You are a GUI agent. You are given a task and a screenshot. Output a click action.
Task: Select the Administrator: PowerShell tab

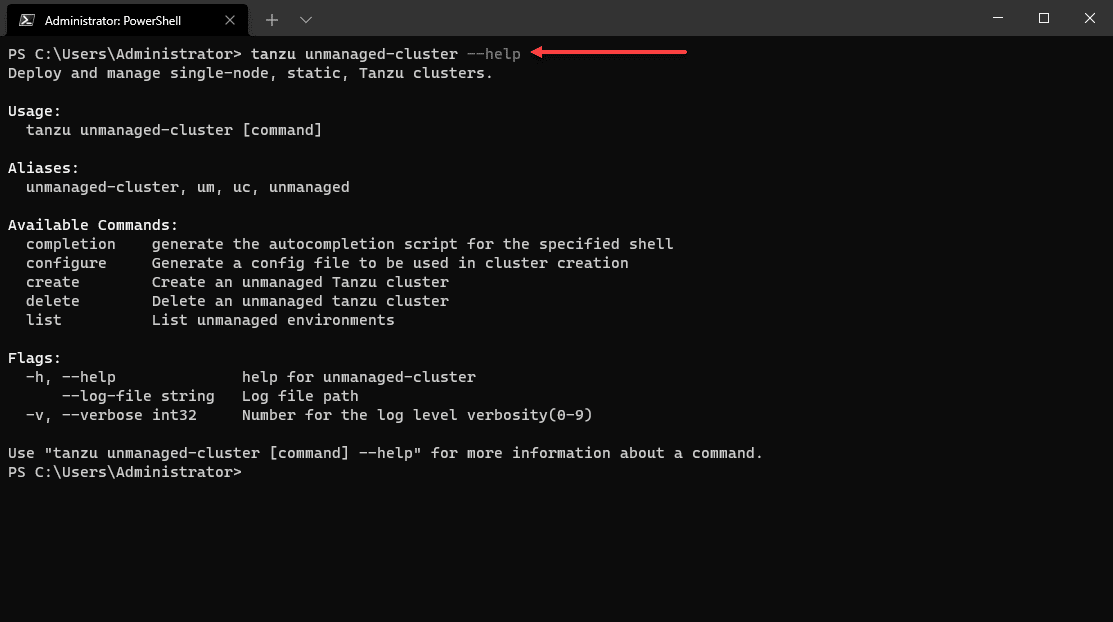(x=120, y=20)
